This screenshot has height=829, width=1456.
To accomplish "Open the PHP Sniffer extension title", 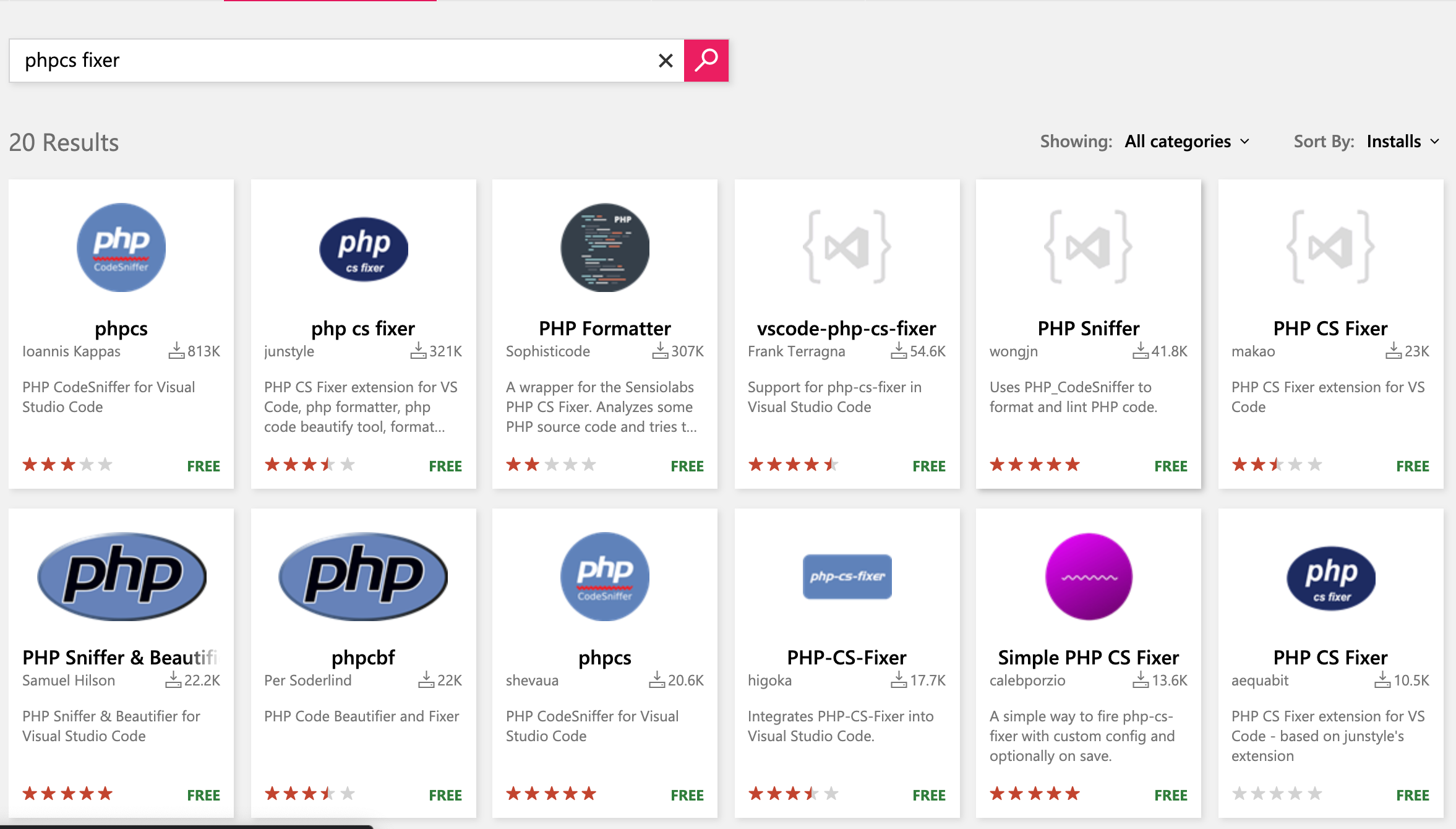I will (1089, 328).
